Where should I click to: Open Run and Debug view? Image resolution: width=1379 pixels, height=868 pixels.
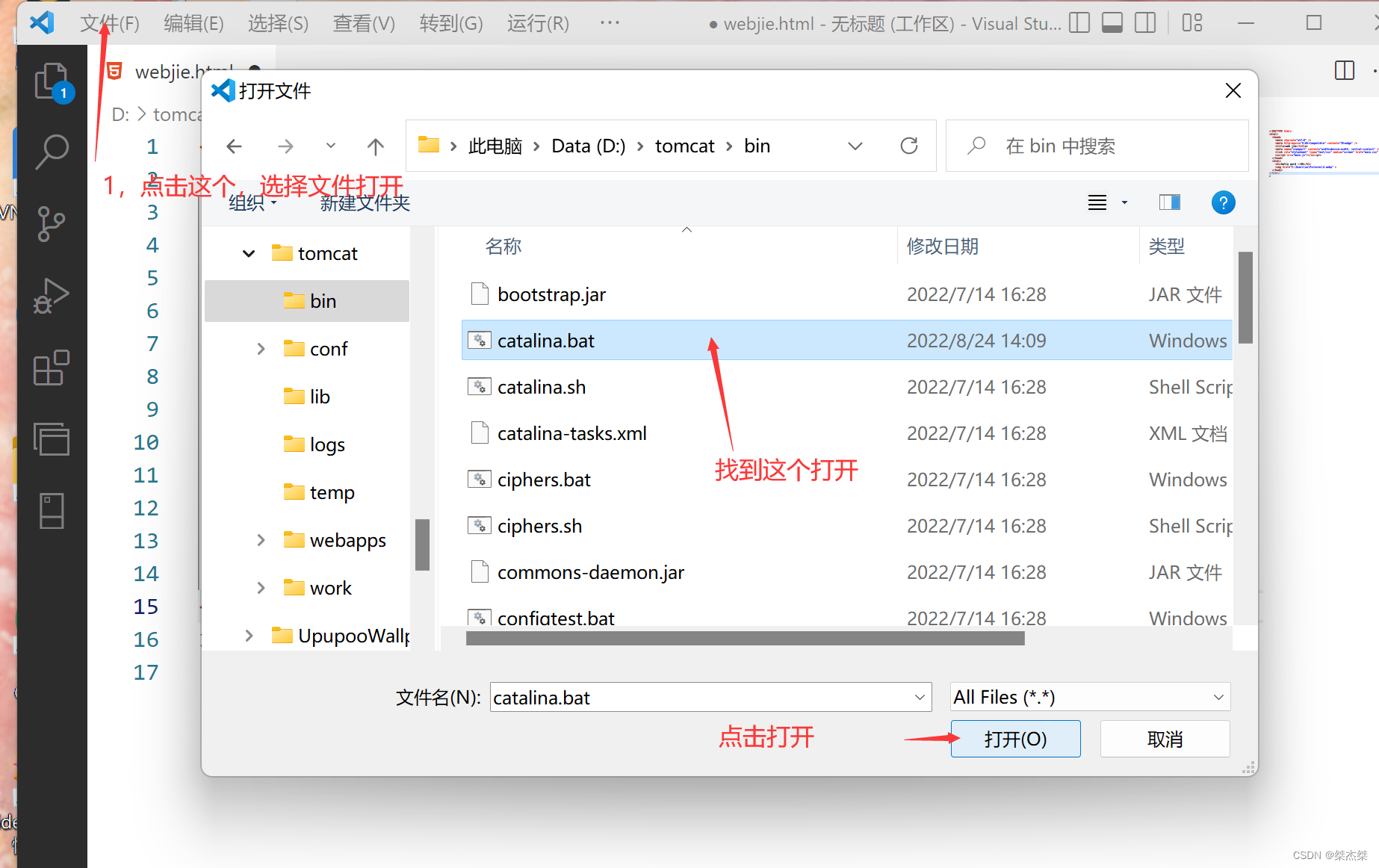[x=52, y=295]
